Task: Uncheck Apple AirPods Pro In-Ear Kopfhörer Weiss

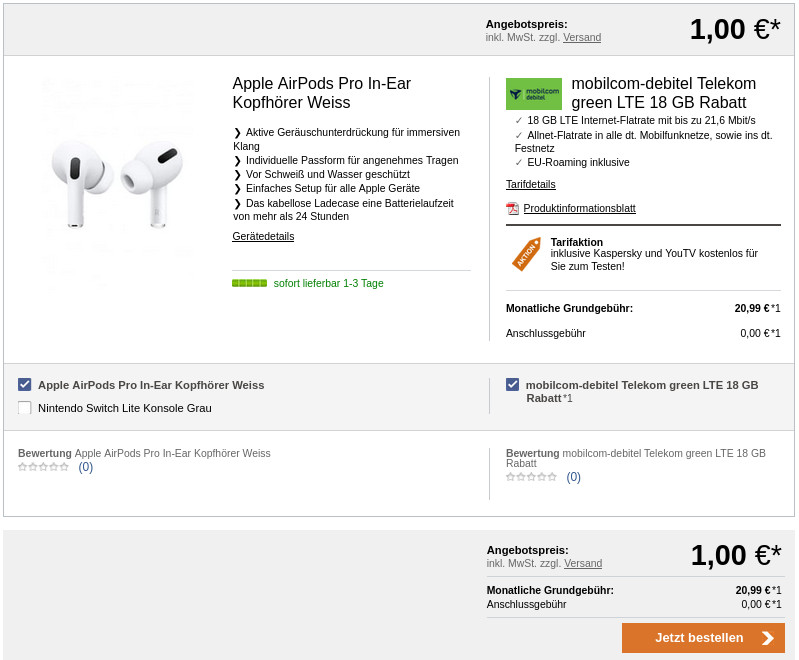Action: pos(25,384)
